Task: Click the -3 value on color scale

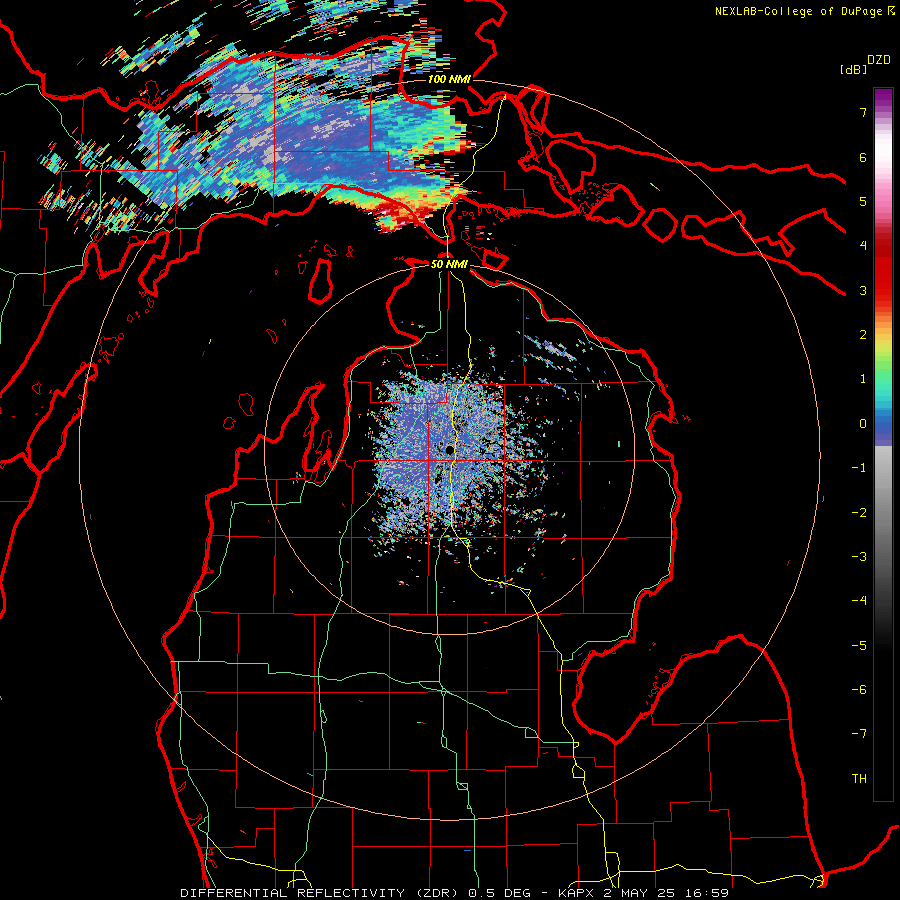Action: click(x=859, y=557)
